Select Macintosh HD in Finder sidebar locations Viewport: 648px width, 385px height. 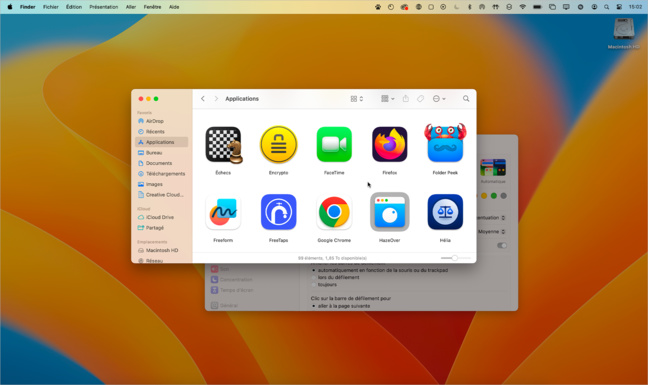pyautogui.click(x=162, y=250)
